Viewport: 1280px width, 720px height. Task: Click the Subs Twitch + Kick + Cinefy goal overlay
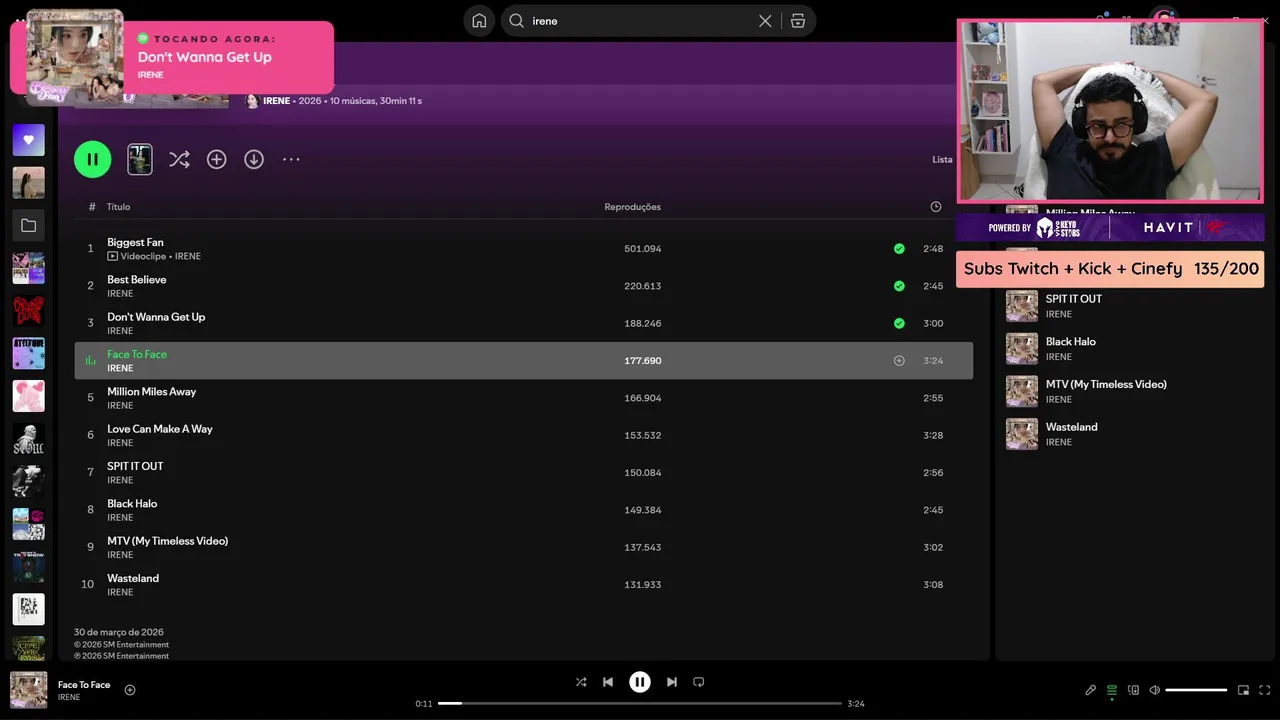coord(1110,269)
